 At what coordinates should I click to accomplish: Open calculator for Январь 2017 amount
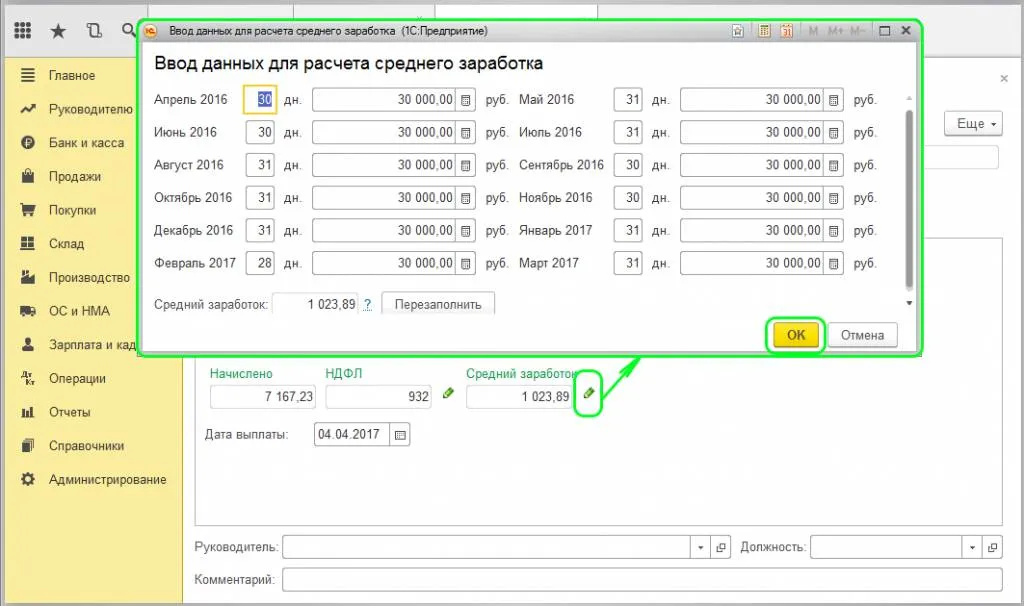[x=833, y=231]
